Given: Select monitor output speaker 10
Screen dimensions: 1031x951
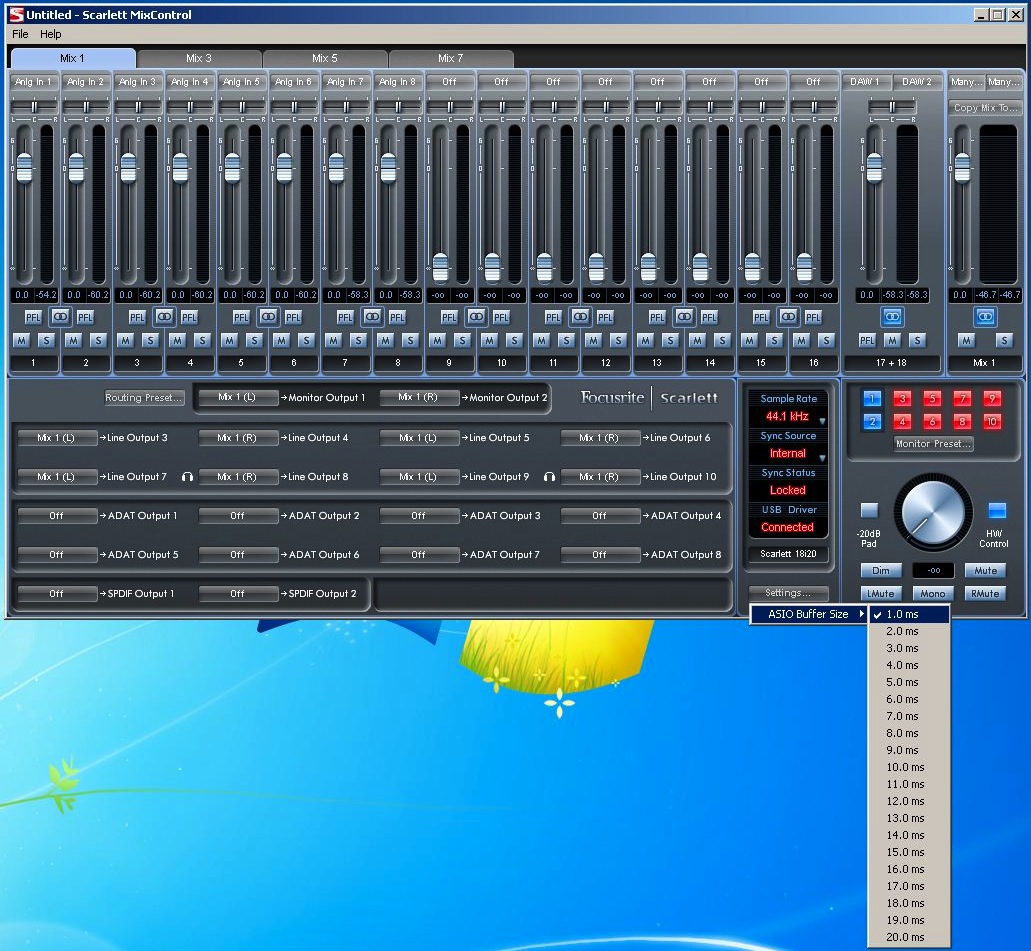Looking at the screenshot, I should pyautogui.click(x=990, y=421).
